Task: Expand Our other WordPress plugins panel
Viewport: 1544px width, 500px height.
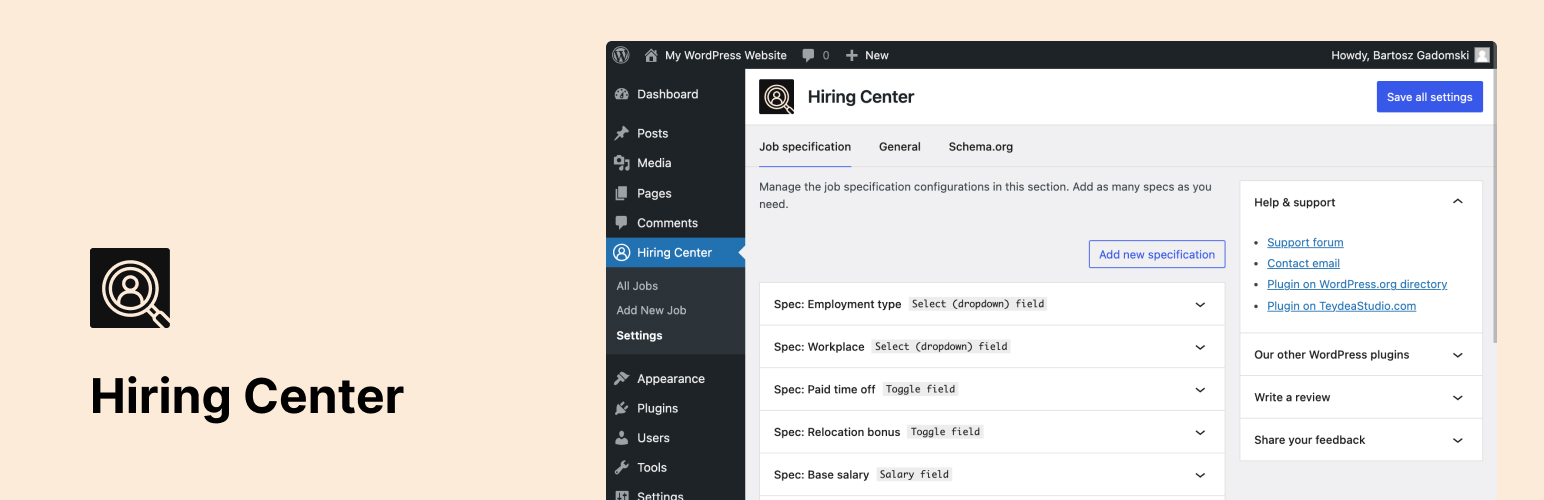Action: click(x=1361, y=355)
